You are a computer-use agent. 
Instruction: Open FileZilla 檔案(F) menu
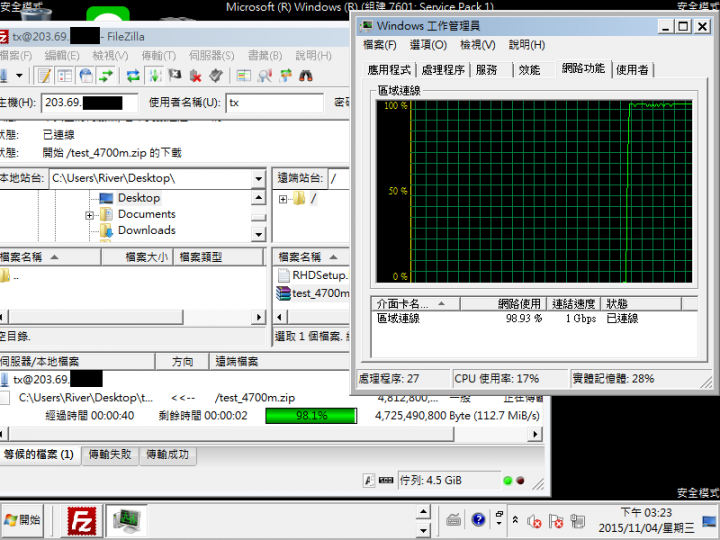coord(16,56)
